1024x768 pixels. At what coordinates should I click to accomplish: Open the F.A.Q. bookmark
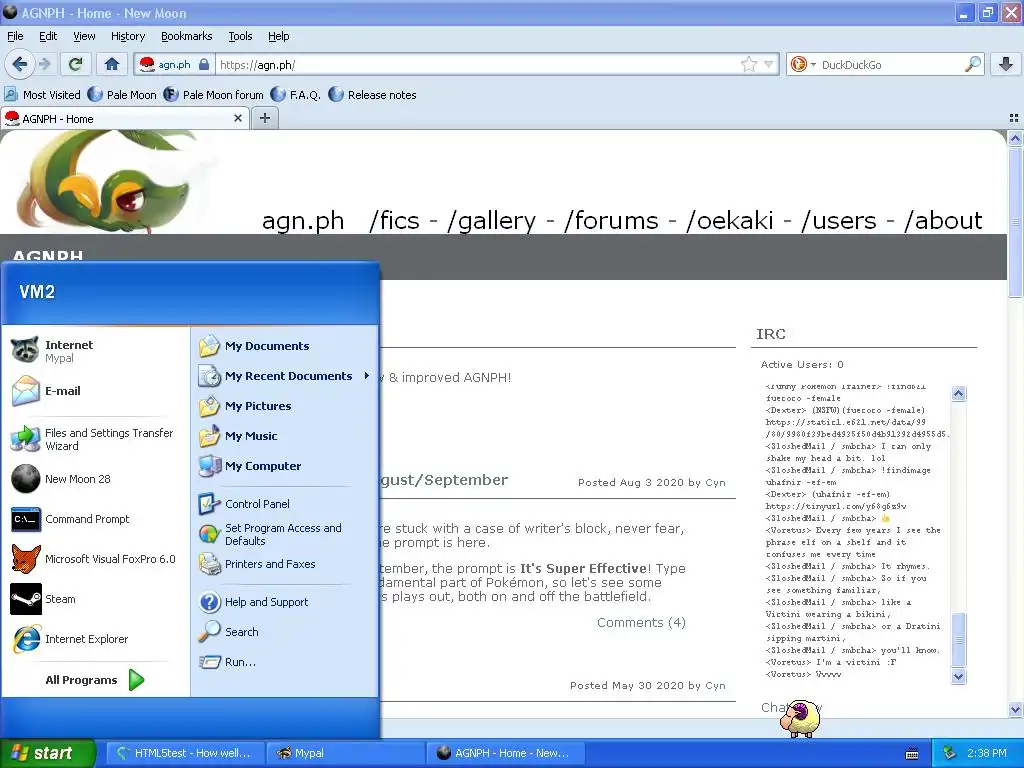click(x=295, y=95)
